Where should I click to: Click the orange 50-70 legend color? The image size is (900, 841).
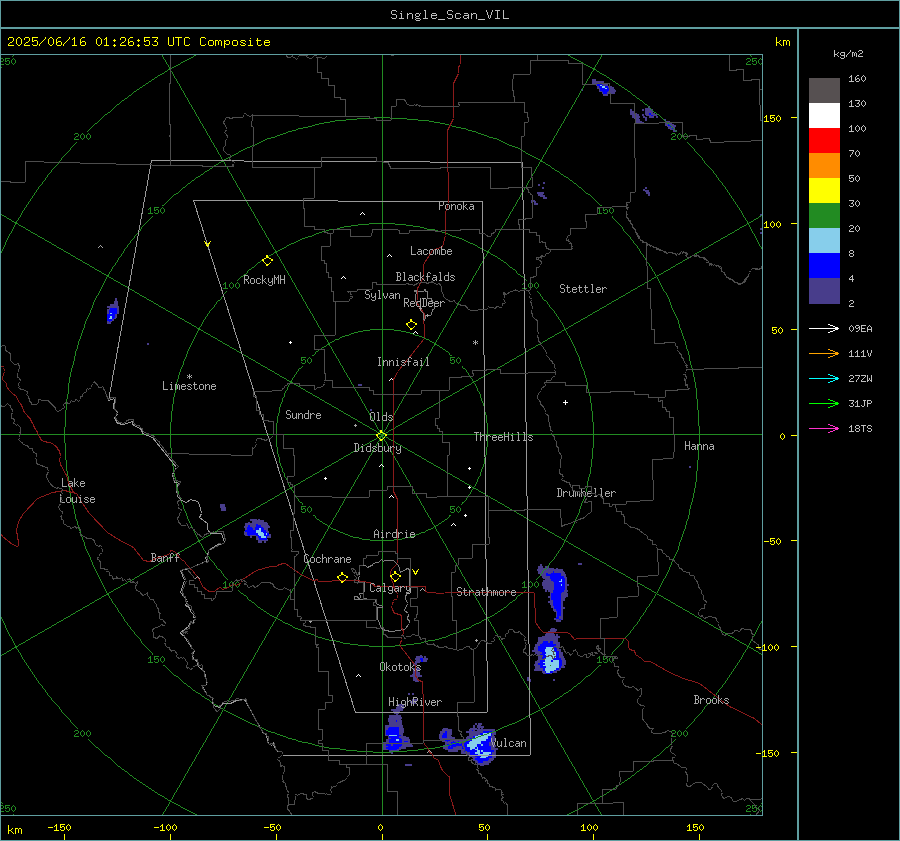click(x=824, y=166)
